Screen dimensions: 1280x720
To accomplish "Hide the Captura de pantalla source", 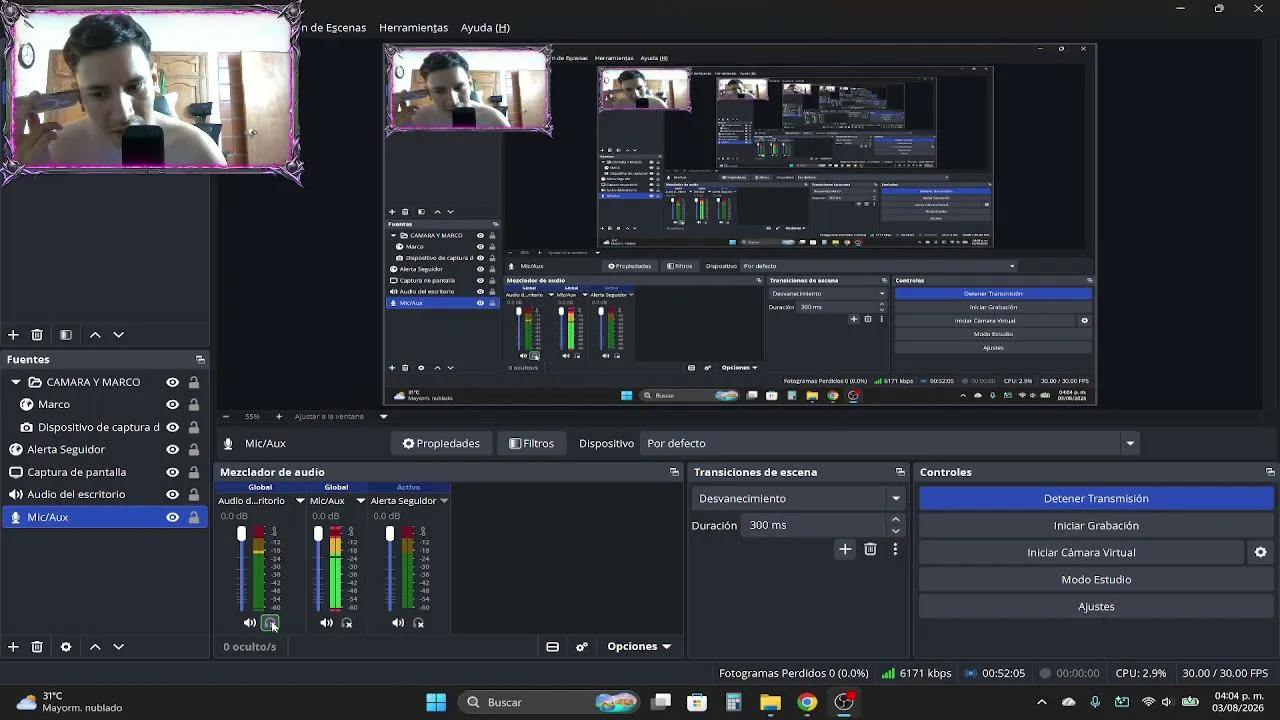I will (x=173, y=472).
